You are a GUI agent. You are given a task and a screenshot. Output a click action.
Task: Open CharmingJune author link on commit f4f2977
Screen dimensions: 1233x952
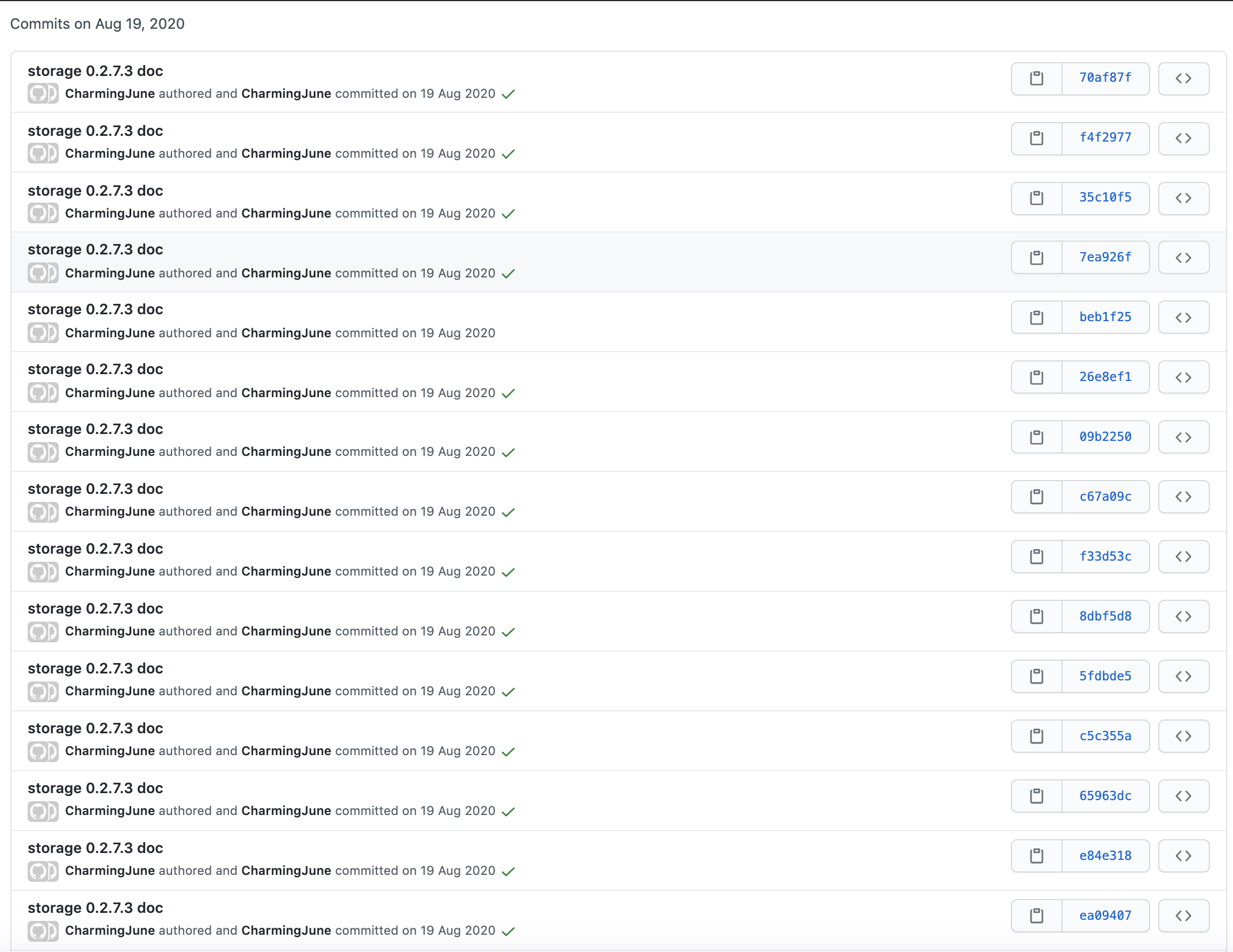click(x=109, y=154)
